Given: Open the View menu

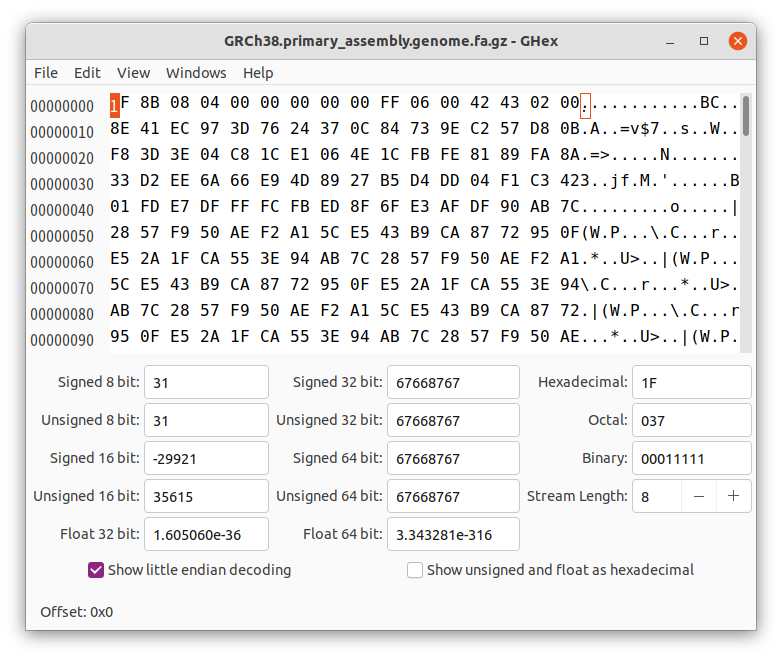Looking at the screenshot, I should coord(133,73).
